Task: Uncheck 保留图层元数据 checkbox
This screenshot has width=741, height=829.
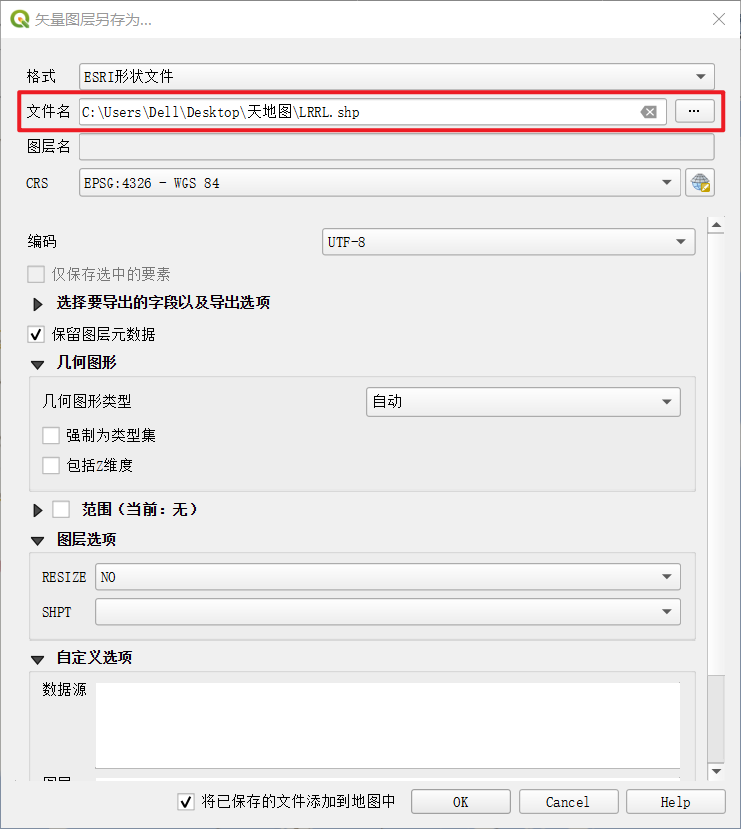Action: 36,334
